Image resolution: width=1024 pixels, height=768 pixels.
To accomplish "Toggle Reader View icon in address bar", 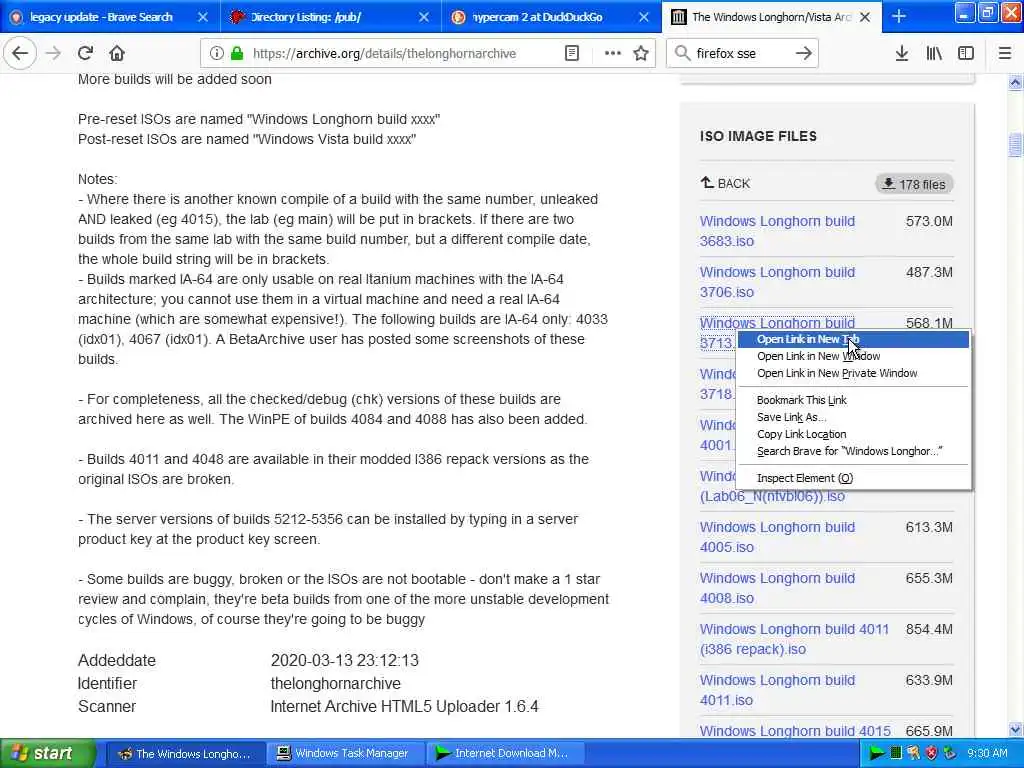I will pyautogui.click(x=571, y=54).
